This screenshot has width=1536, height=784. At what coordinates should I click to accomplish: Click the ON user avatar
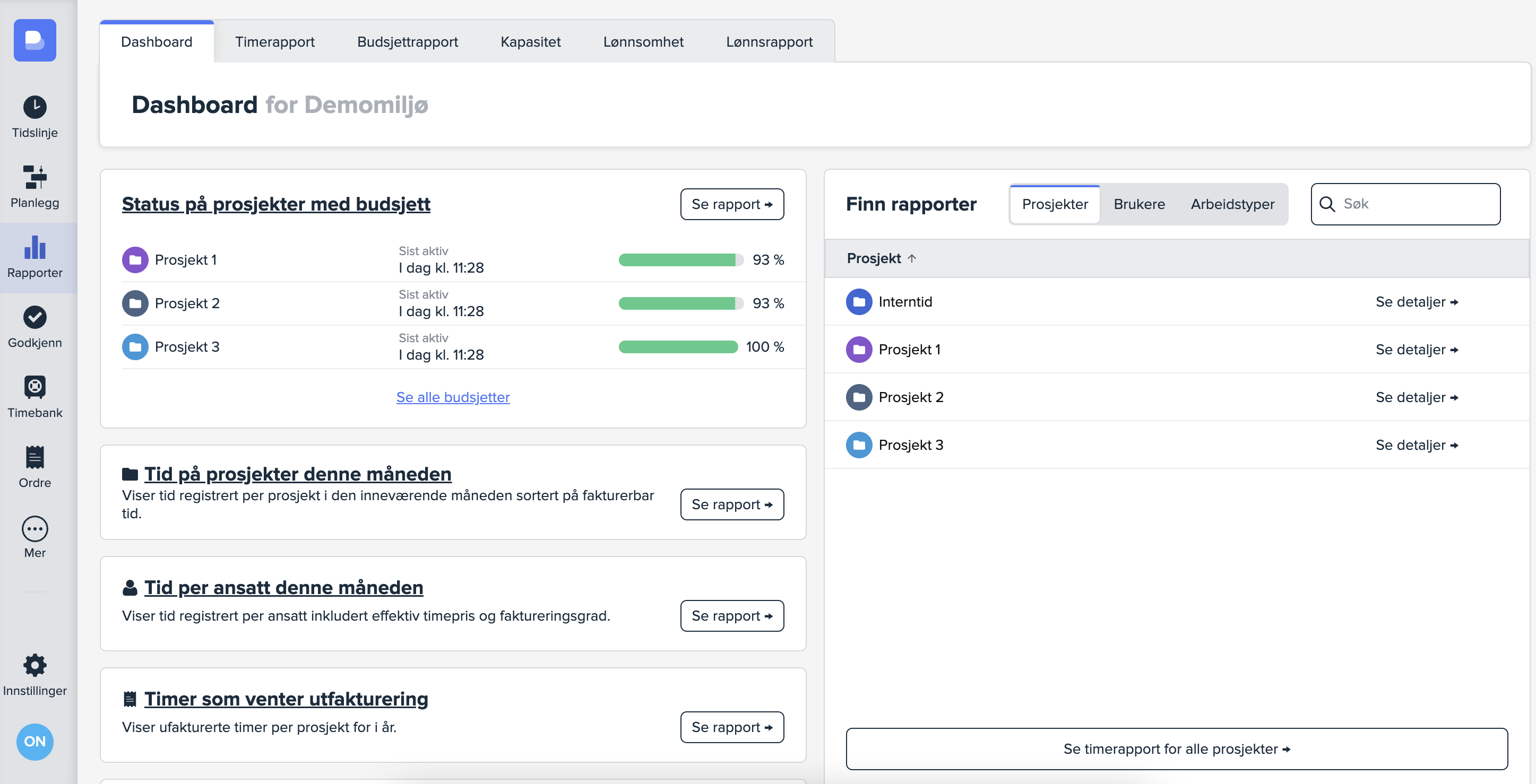pos(34,741)
